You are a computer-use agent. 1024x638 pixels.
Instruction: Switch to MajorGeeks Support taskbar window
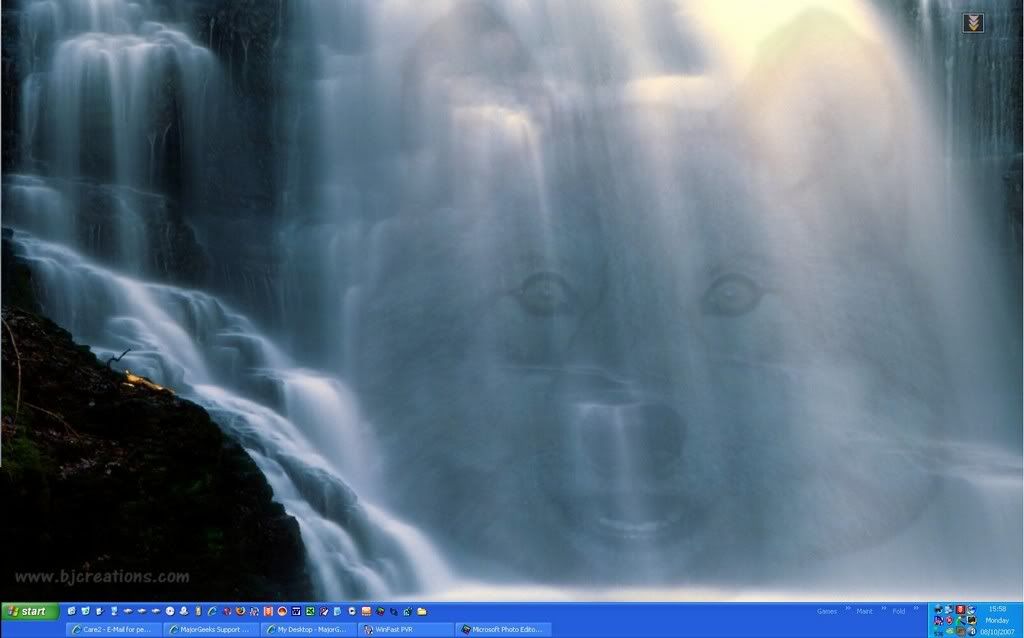pyautogui.click(x=210, y=630)
